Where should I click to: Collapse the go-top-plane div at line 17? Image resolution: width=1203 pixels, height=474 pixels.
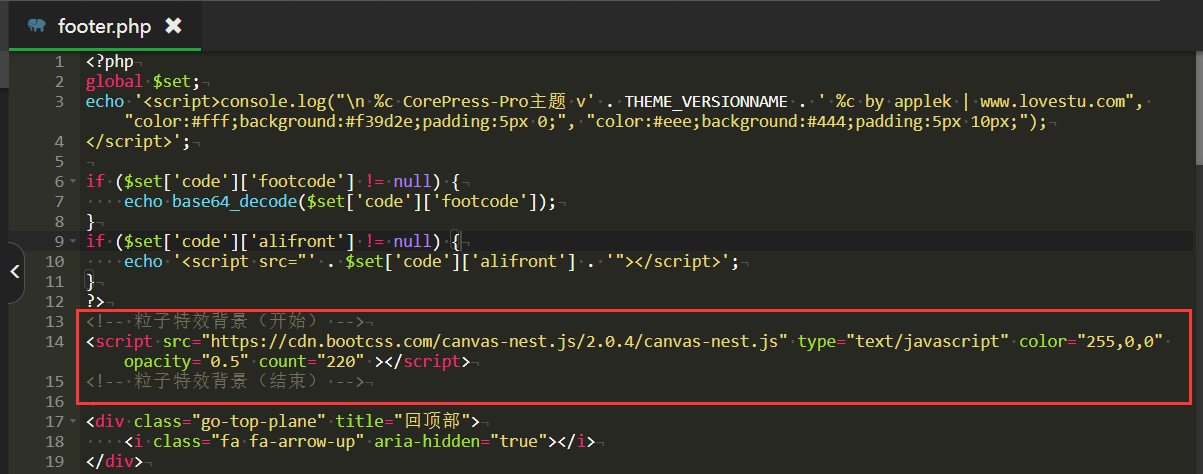point(75,421)
